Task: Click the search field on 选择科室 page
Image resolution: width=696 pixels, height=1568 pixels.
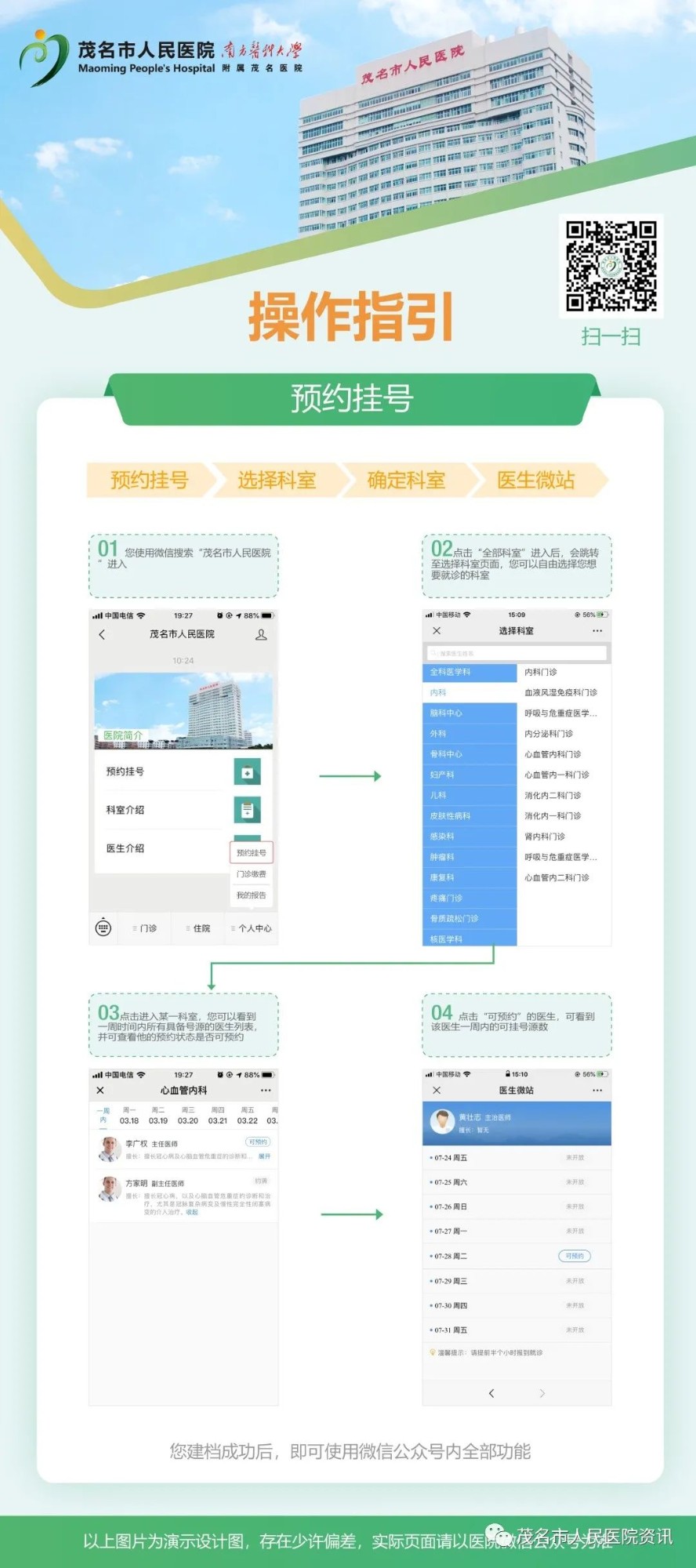Action: (x=517, y=653)
